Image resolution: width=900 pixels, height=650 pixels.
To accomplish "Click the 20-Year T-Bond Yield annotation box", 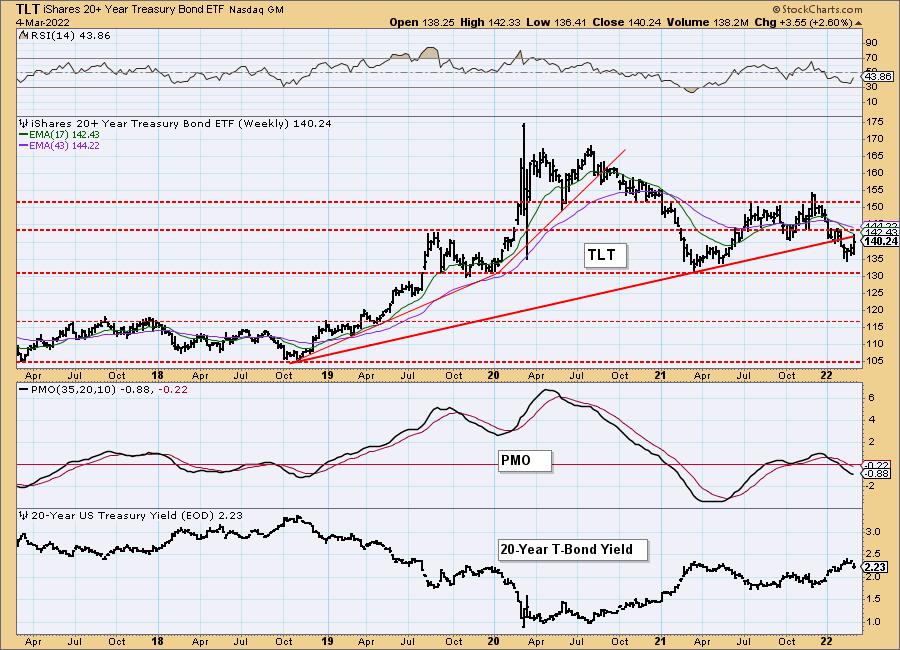I will click(x=572, y=550).
